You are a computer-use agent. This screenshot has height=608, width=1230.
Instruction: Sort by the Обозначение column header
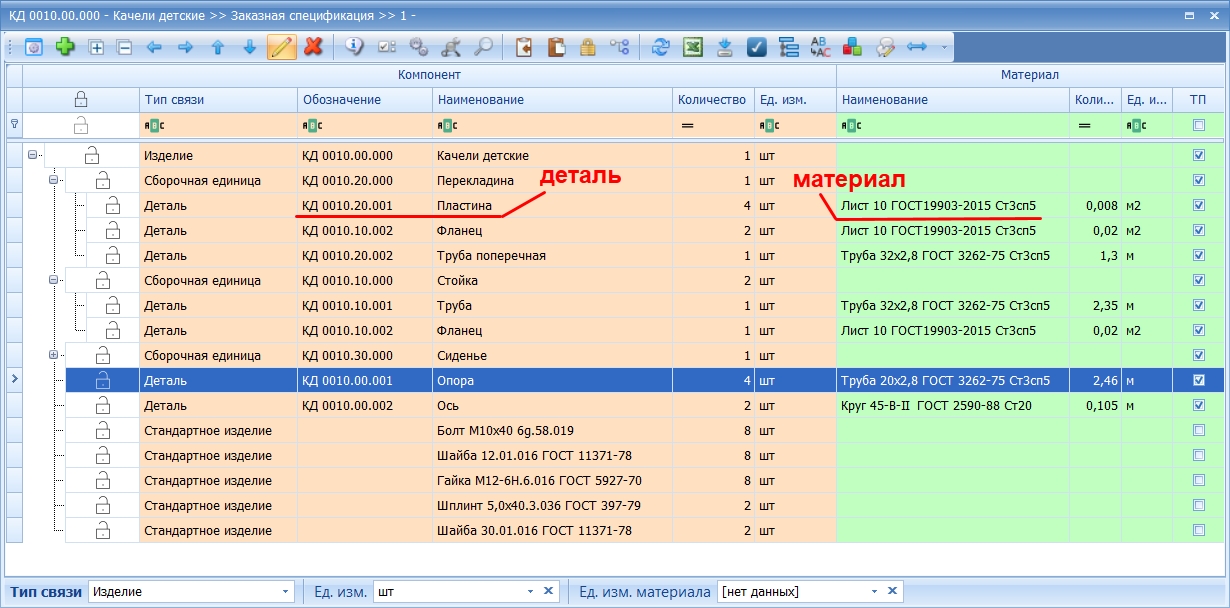pos(365,99)
